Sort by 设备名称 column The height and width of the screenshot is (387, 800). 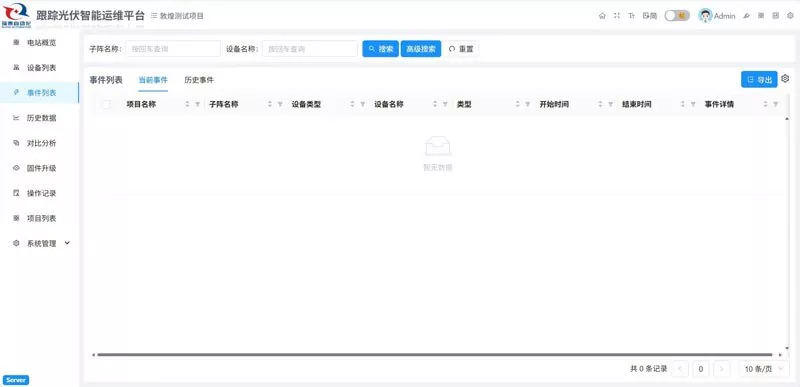coord(435,105)
